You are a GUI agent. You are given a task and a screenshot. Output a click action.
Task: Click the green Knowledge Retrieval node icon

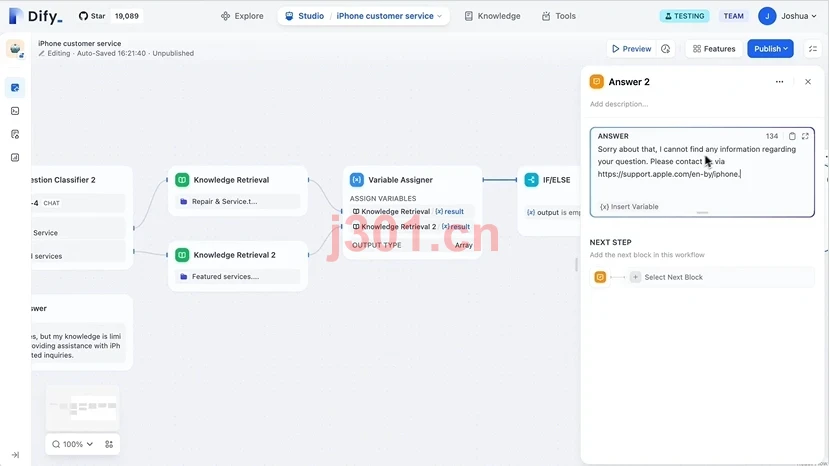tap(182, 180)
